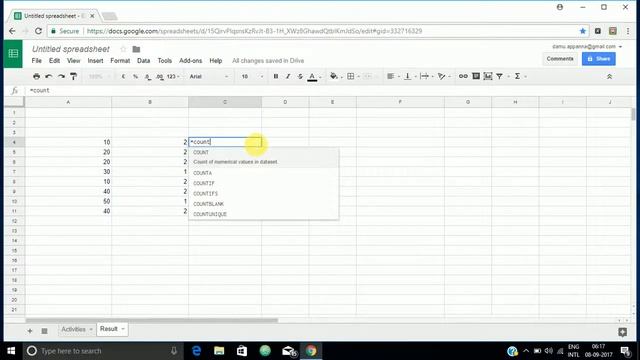Open the Add-ons menu
The height and width of the screenshot is (360, 640).
tap(190, 61)
